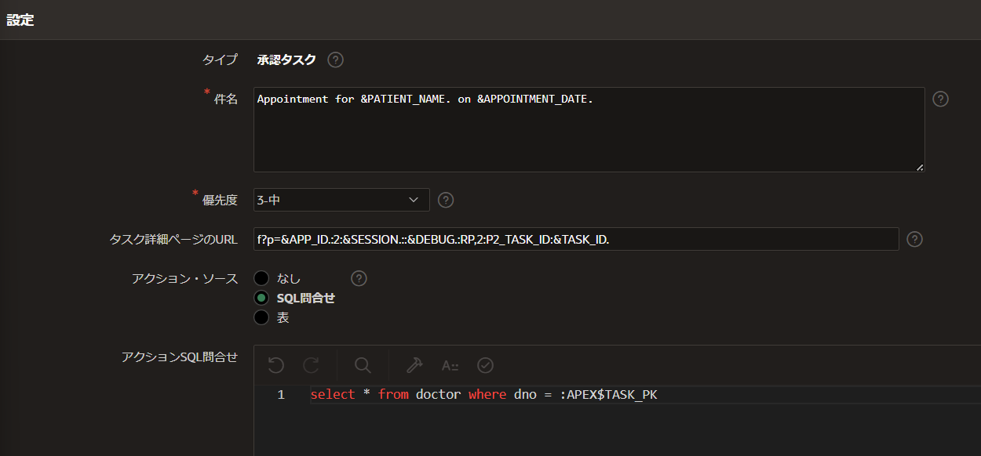Open help for タスク詳細ページのURL
The height and width of the screenshot is (456, 981).
[x=915, y=239]
